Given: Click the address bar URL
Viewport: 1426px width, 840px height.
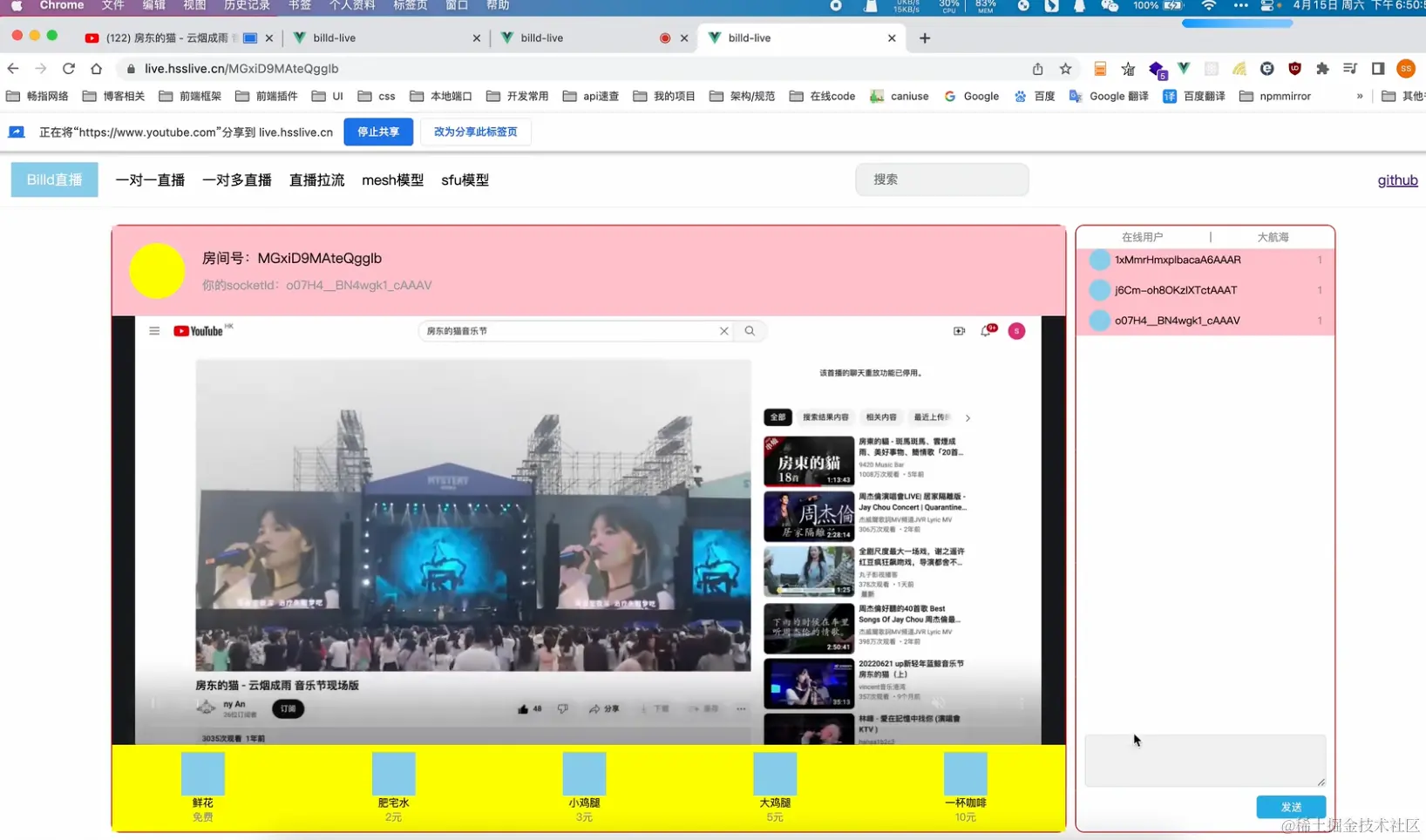Looking at the screenshot, I should point(241,69).
